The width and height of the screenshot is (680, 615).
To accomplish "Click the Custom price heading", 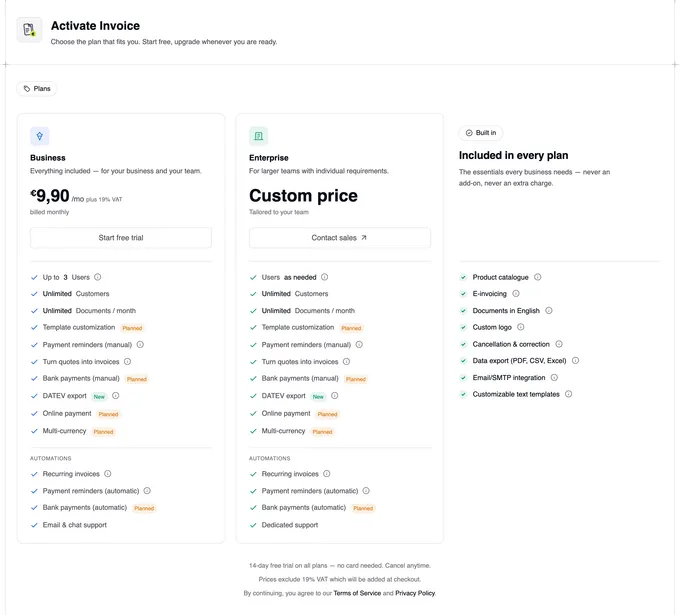I will tap(303, 196).
